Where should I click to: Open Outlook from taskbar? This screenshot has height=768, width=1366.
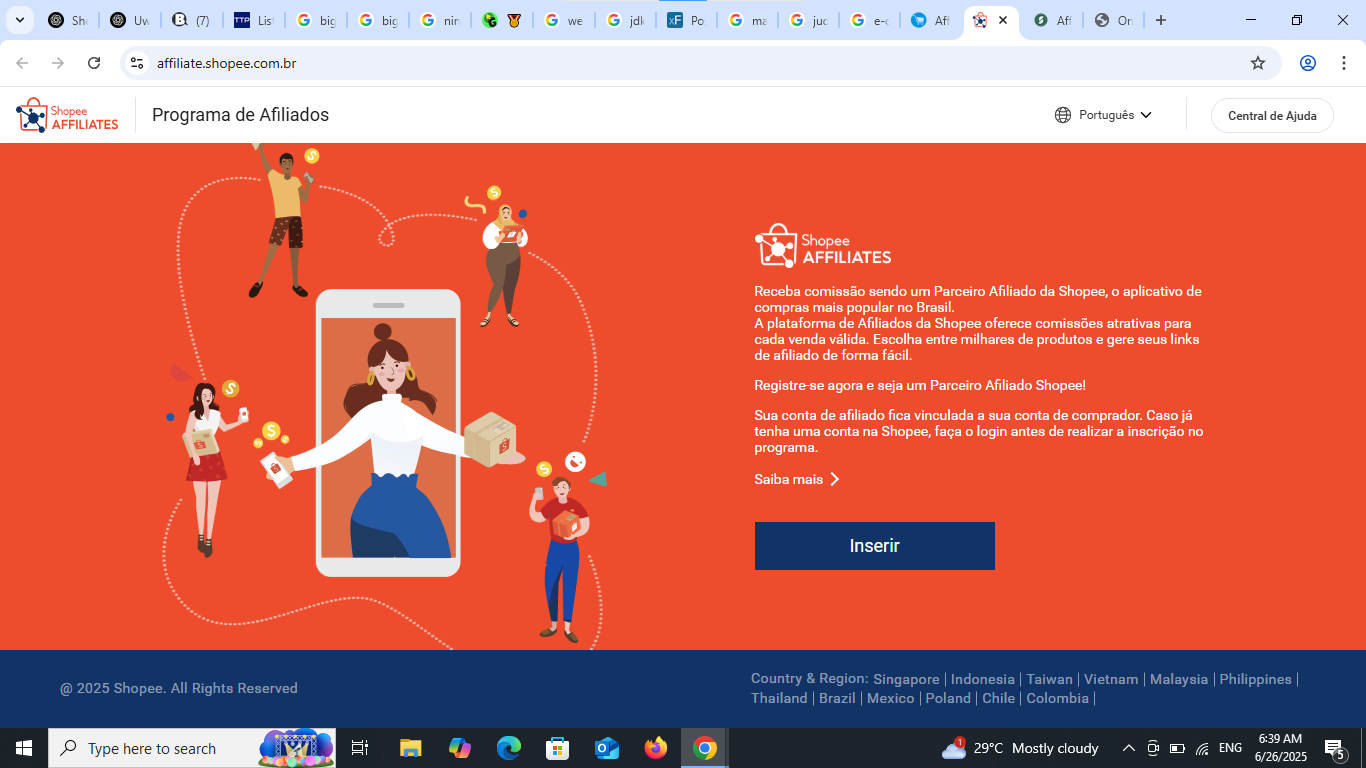pos(607,748)
